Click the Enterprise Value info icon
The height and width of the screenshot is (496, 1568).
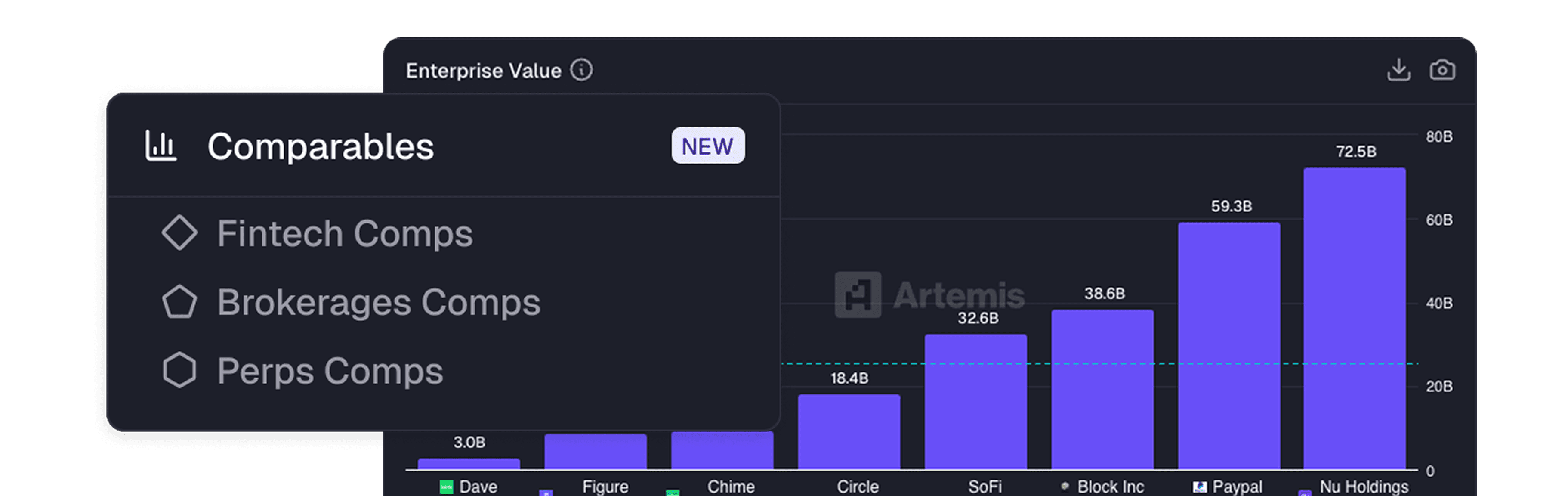[x=581, y=70]
